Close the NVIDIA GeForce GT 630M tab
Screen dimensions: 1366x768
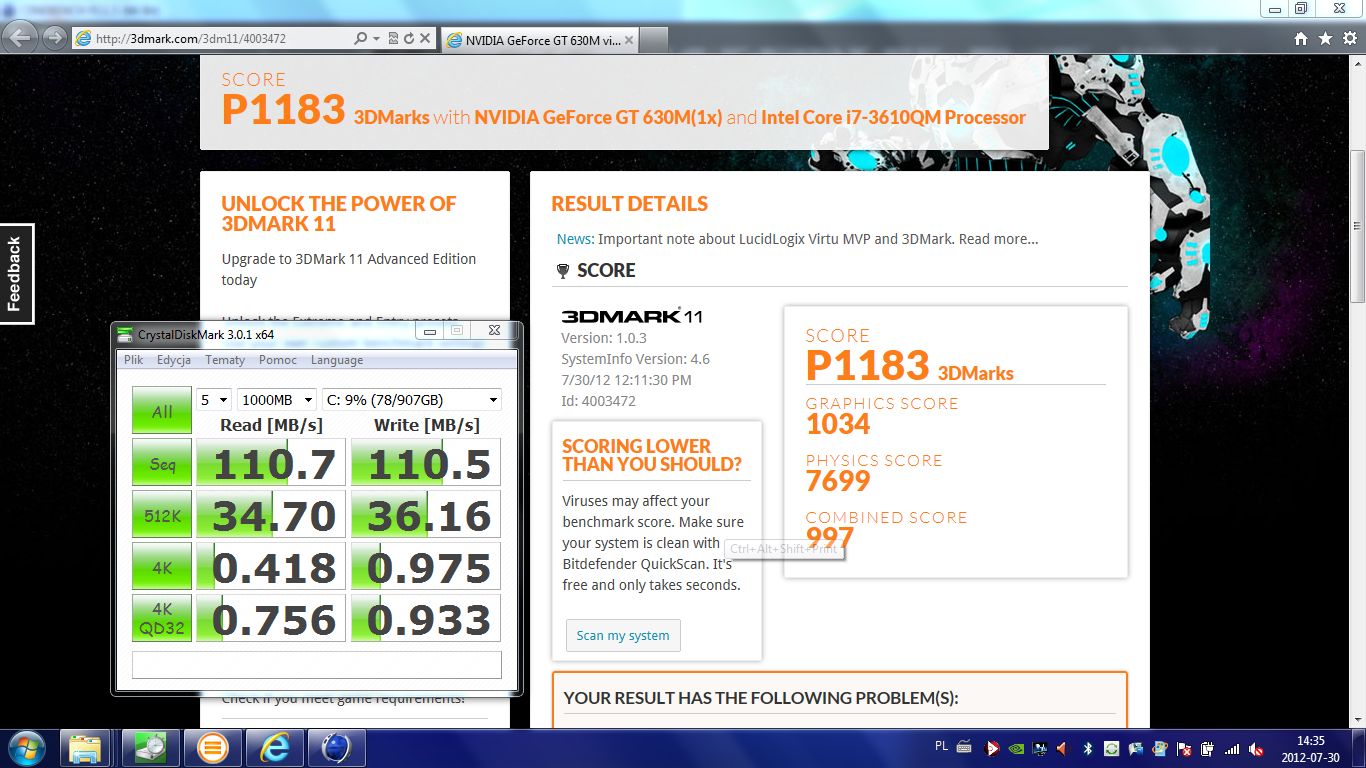click(x=628, y=40)
